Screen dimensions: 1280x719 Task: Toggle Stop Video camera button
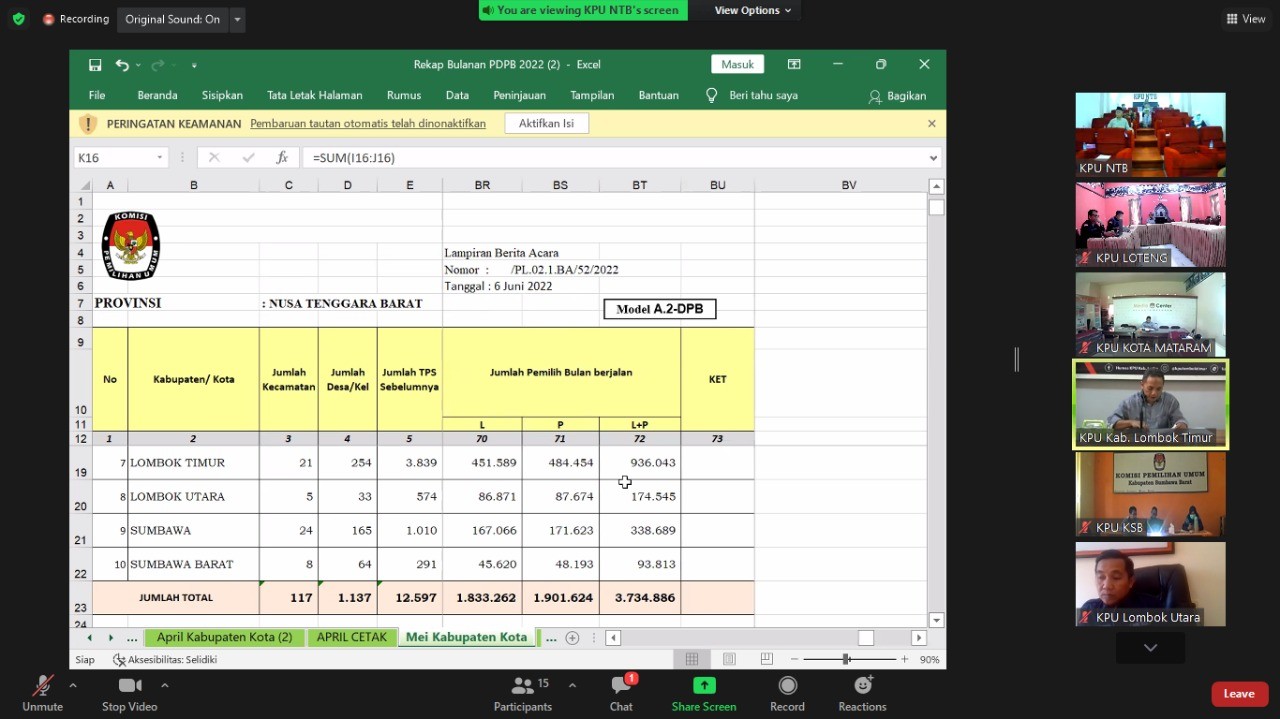[129, 686]
